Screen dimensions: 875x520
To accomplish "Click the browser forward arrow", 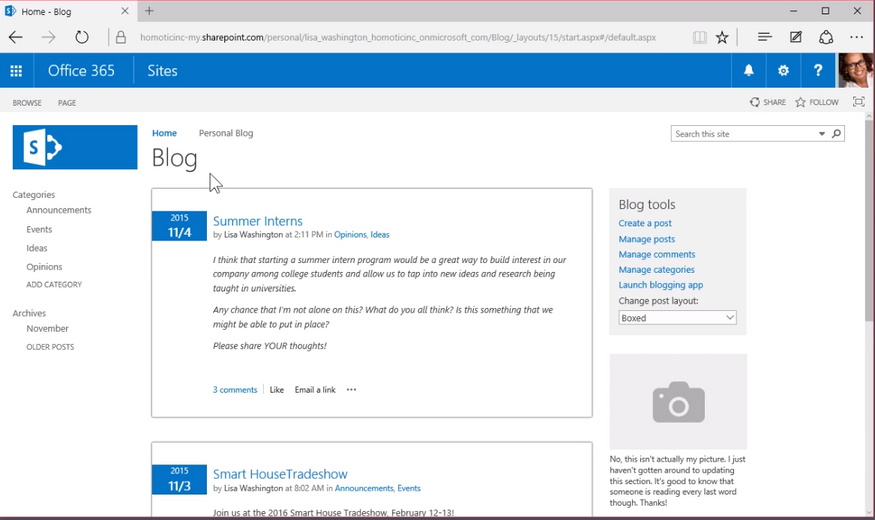I will [x=49, y=37].
